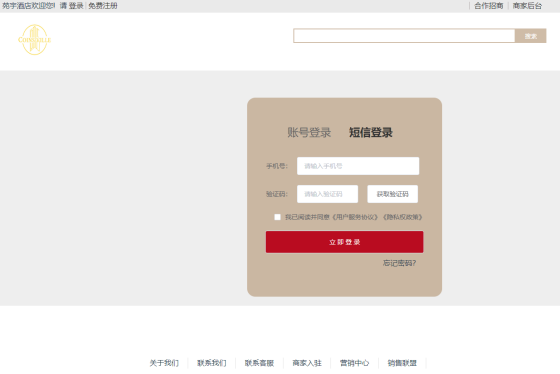560x374 pixels.
Task: Click the Cornville hotel logo
Action: 35,40
